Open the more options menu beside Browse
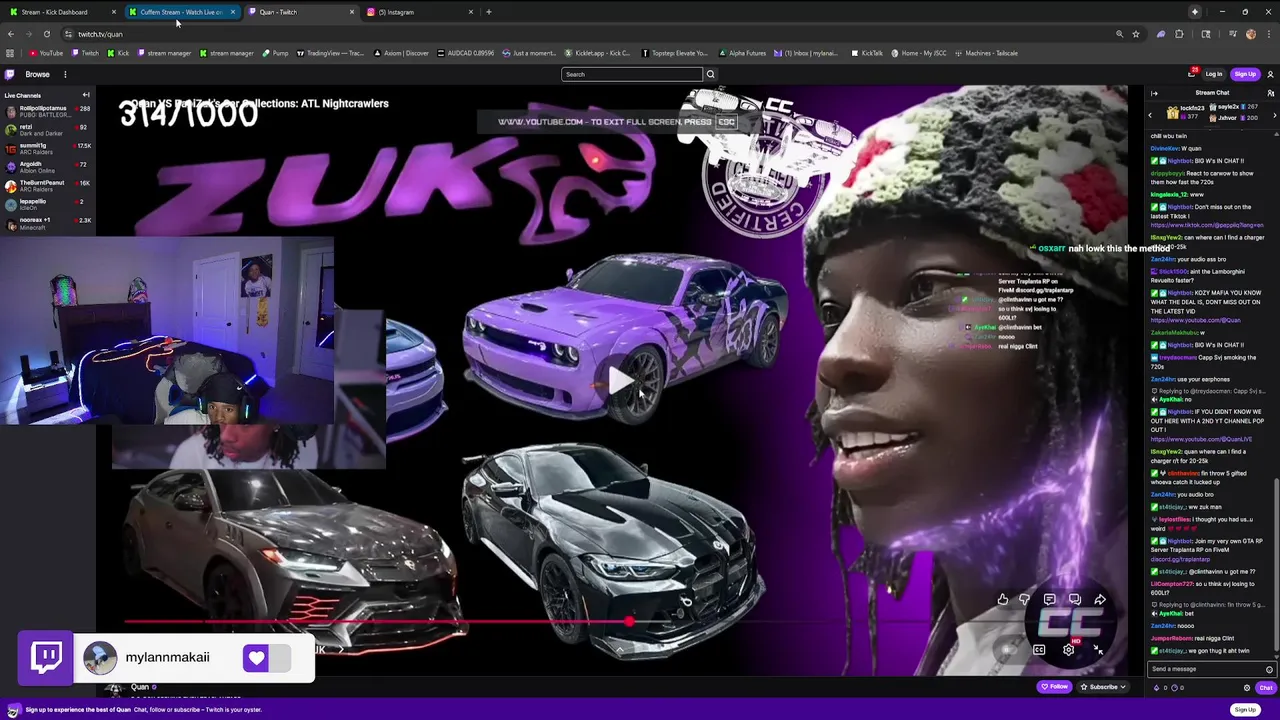Viewport: 1280px width, 720px height. 65,74
